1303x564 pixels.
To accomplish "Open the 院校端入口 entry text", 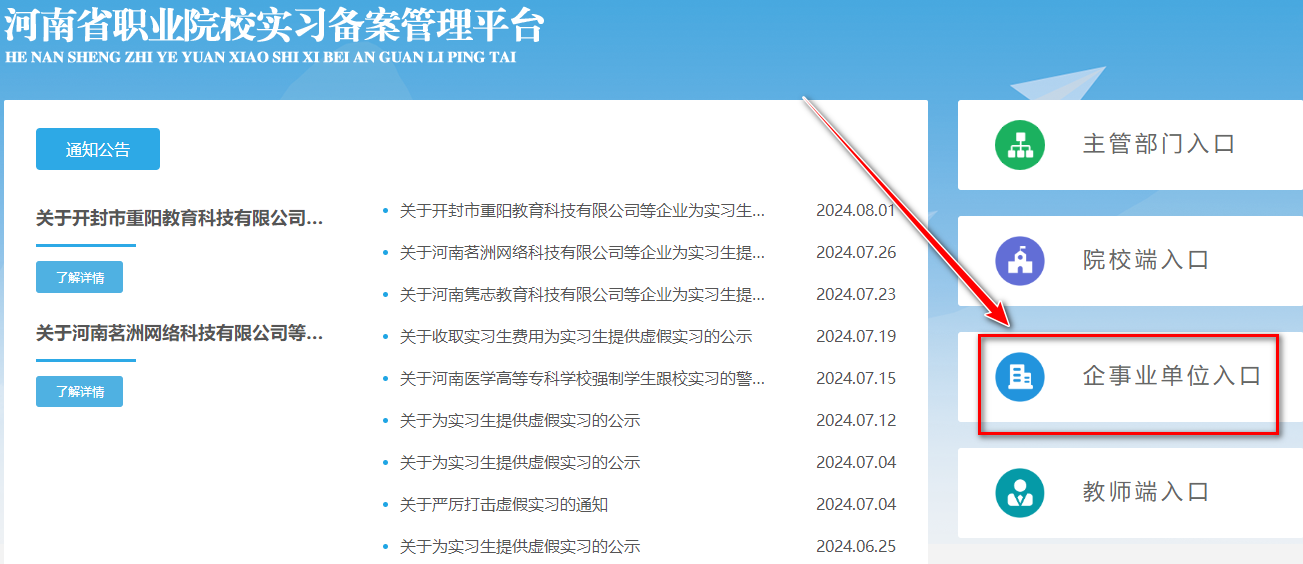I will (x=1146, y=261).
